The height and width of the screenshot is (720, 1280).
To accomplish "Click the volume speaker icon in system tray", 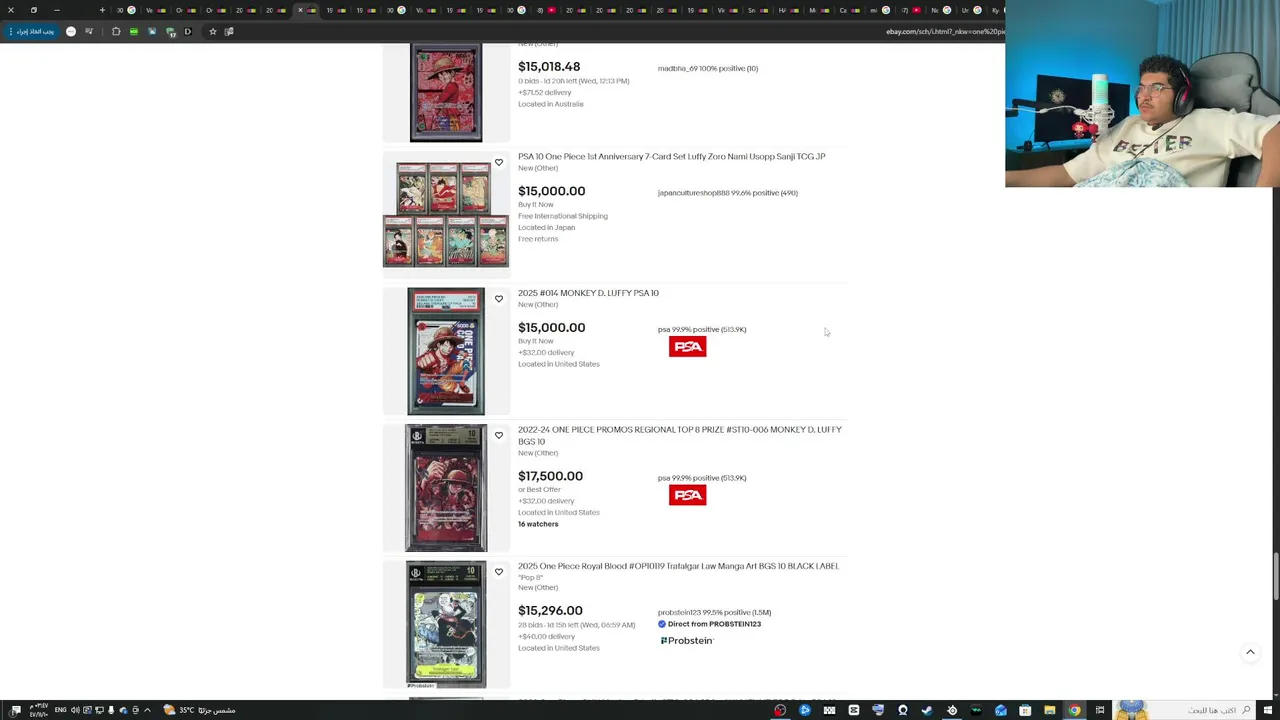I will point(75,710).
